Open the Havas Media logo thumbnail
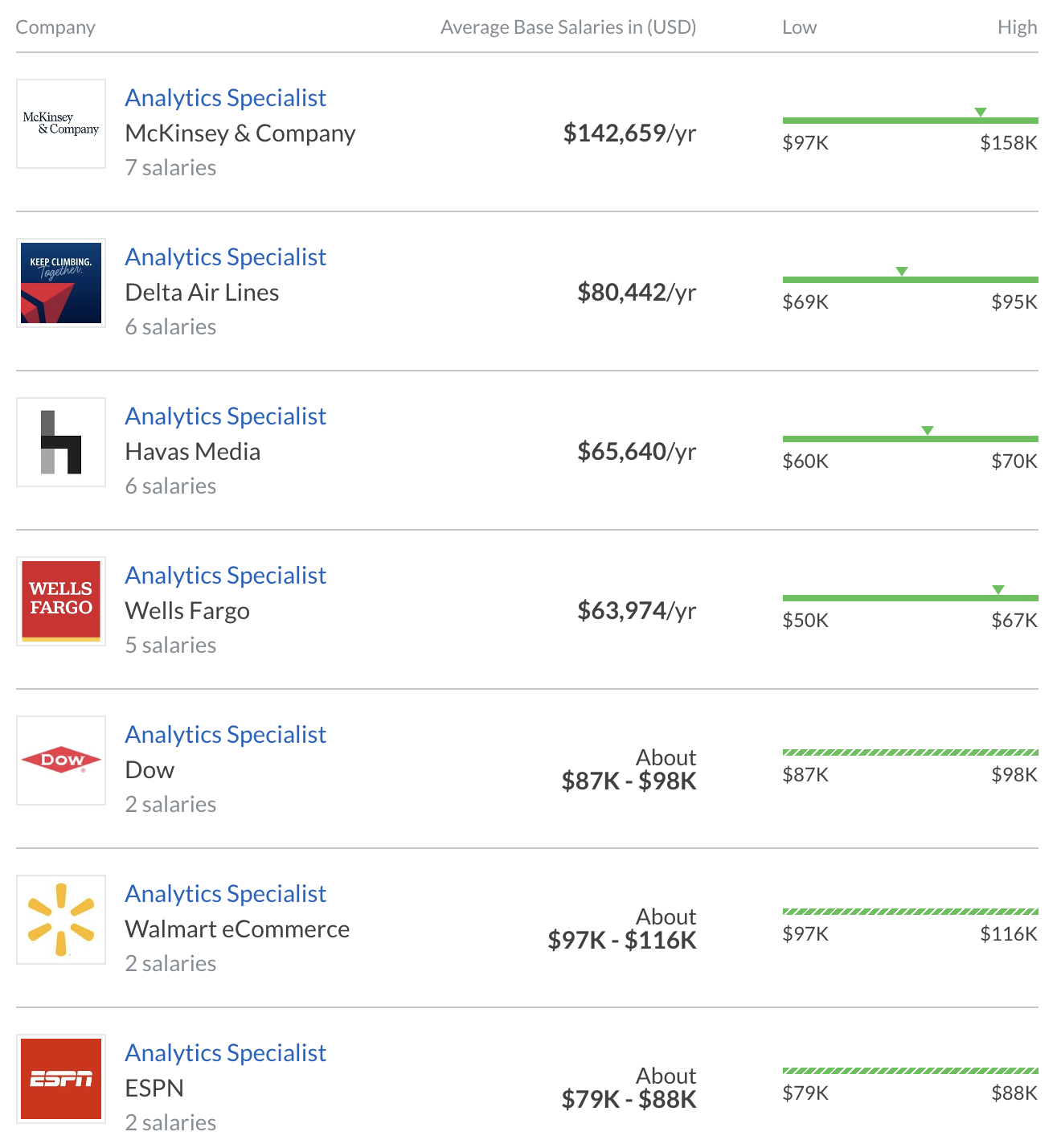This screenshot has height=1148, width=1061. [61, 442]
